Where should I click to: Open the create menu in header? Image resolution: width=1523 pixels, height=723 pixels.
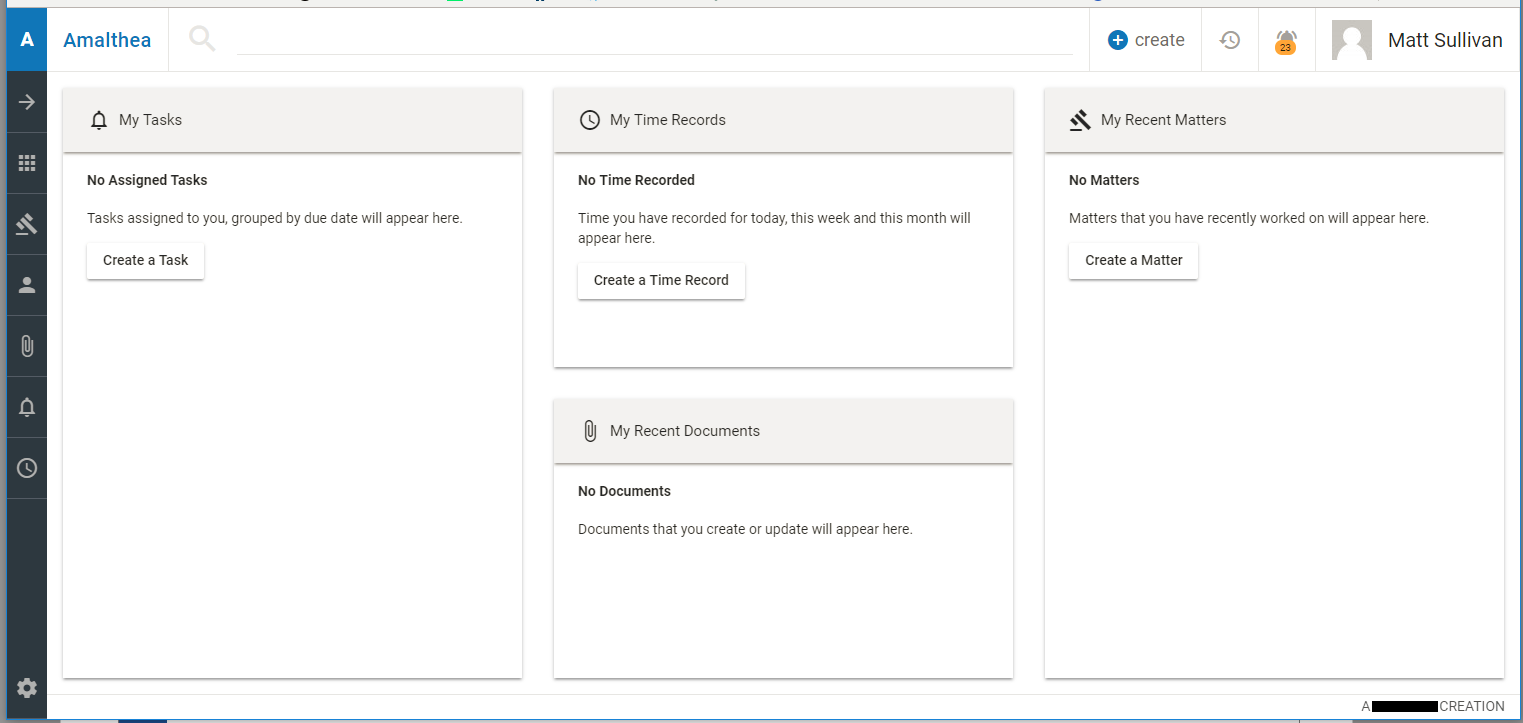pos(1146,40)
